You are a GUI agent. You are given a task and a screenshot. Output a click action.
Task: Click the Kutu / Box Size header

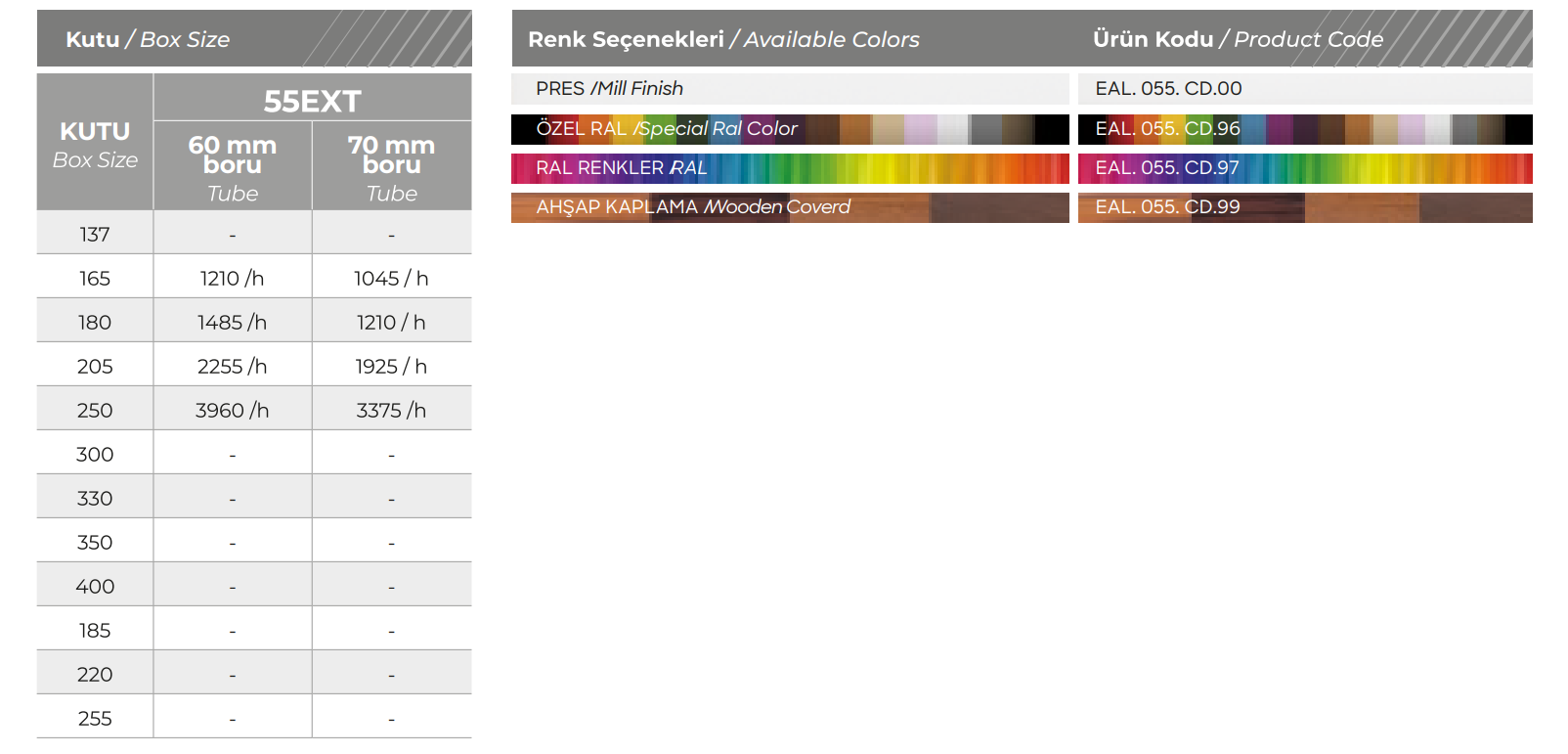(148, 40)
